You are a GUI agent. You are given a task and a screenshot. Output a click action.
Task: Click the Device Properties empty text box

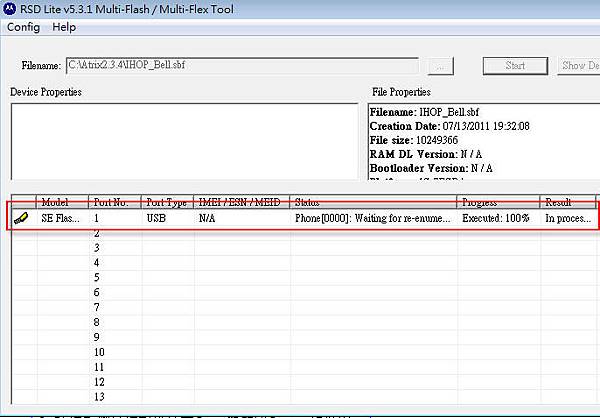pos(184,141)
